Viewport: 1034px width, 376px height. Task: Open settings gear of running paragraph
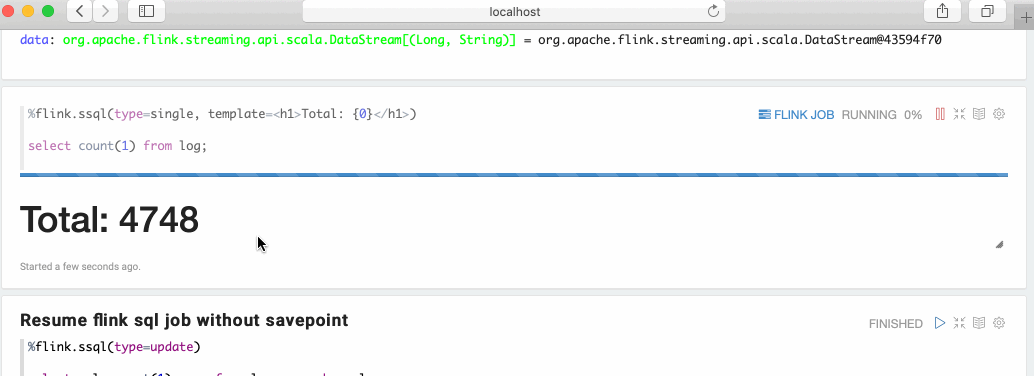click(999, 114)
